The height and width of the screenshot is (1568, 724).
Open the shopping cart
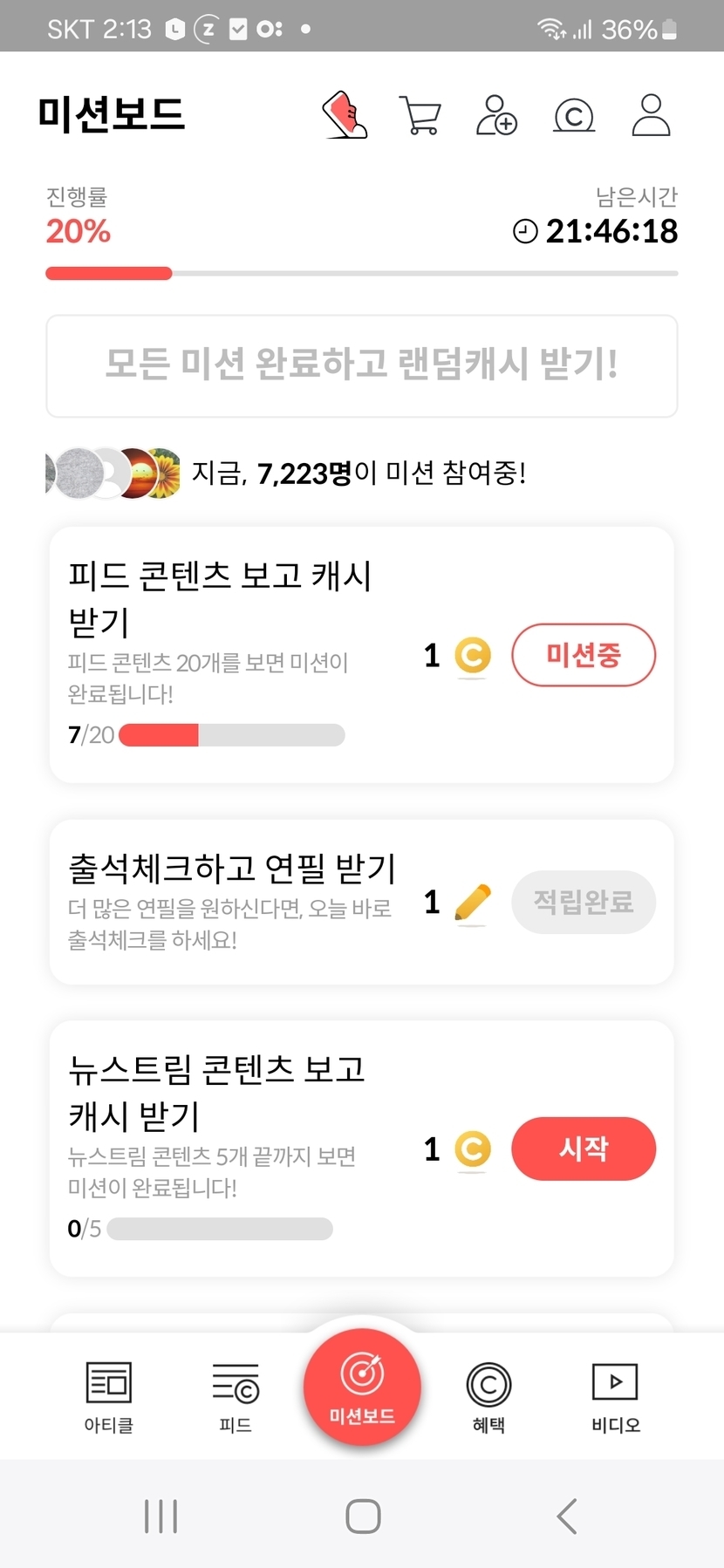420,115
